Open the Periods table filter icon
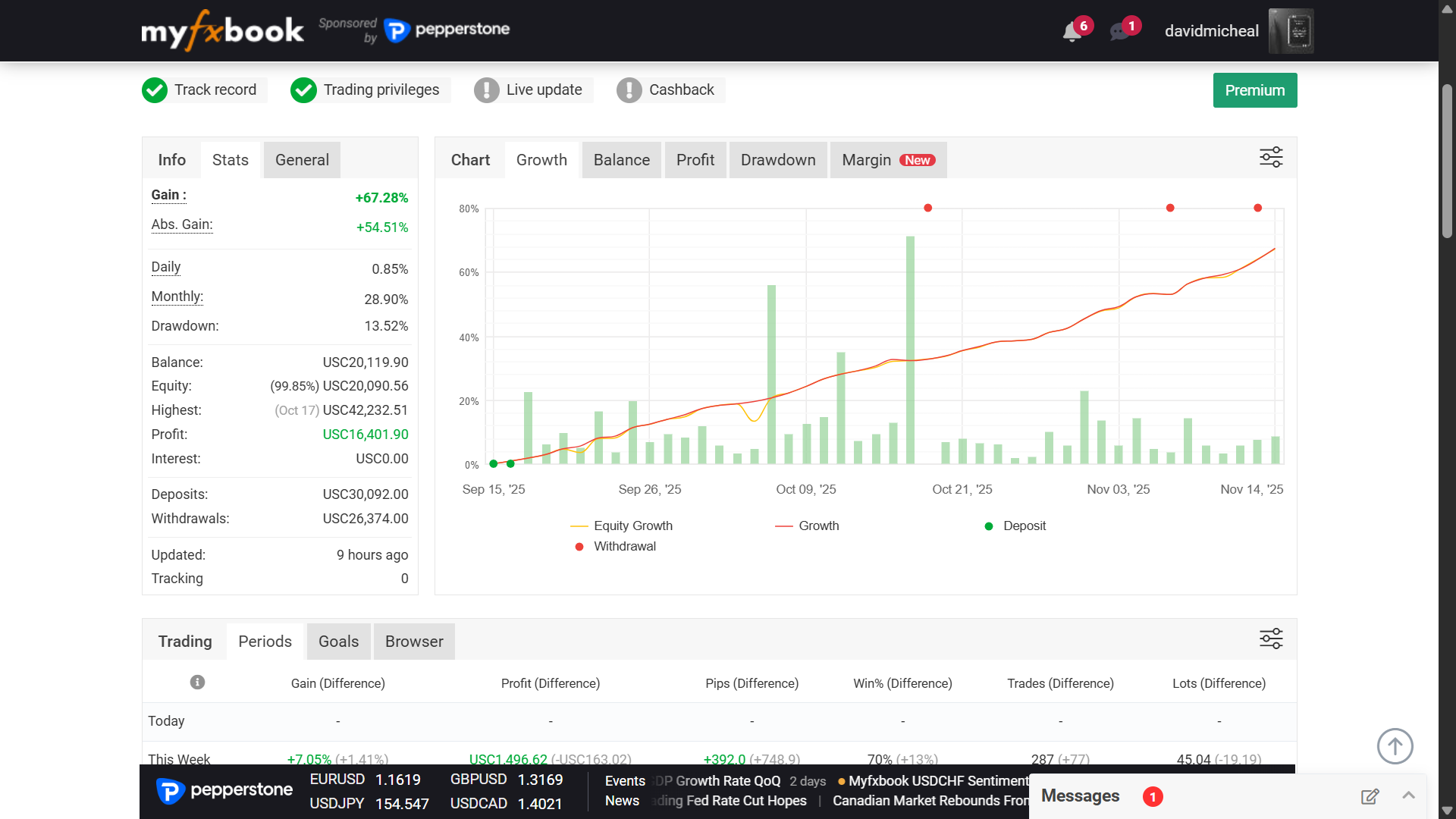 click(x=1271, y=639)
